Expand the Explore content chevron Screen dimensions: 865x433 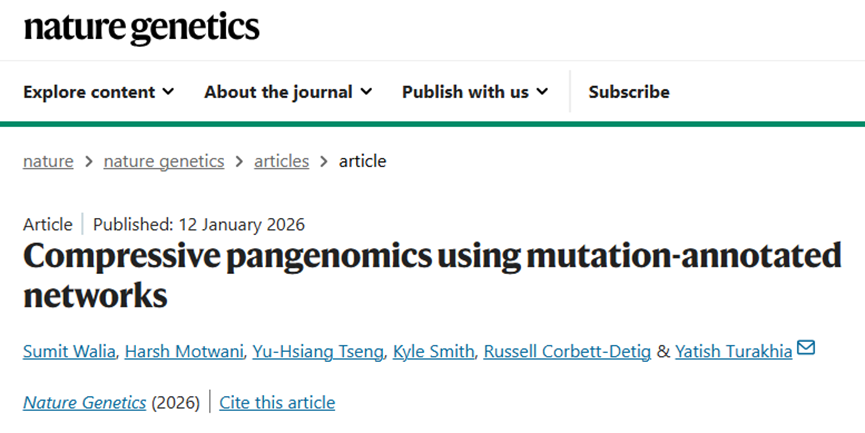(169, 92)
